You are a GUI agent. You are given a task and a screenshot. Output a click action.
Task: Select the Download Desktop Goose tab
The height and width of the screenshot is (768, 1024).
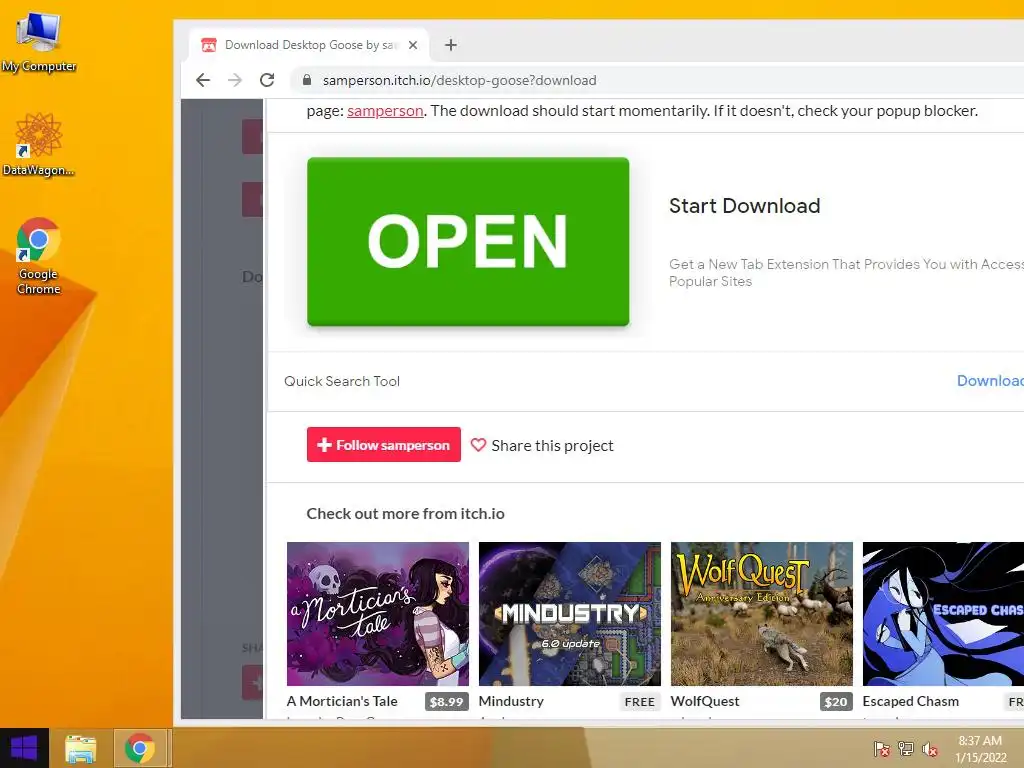pos(310,45)
